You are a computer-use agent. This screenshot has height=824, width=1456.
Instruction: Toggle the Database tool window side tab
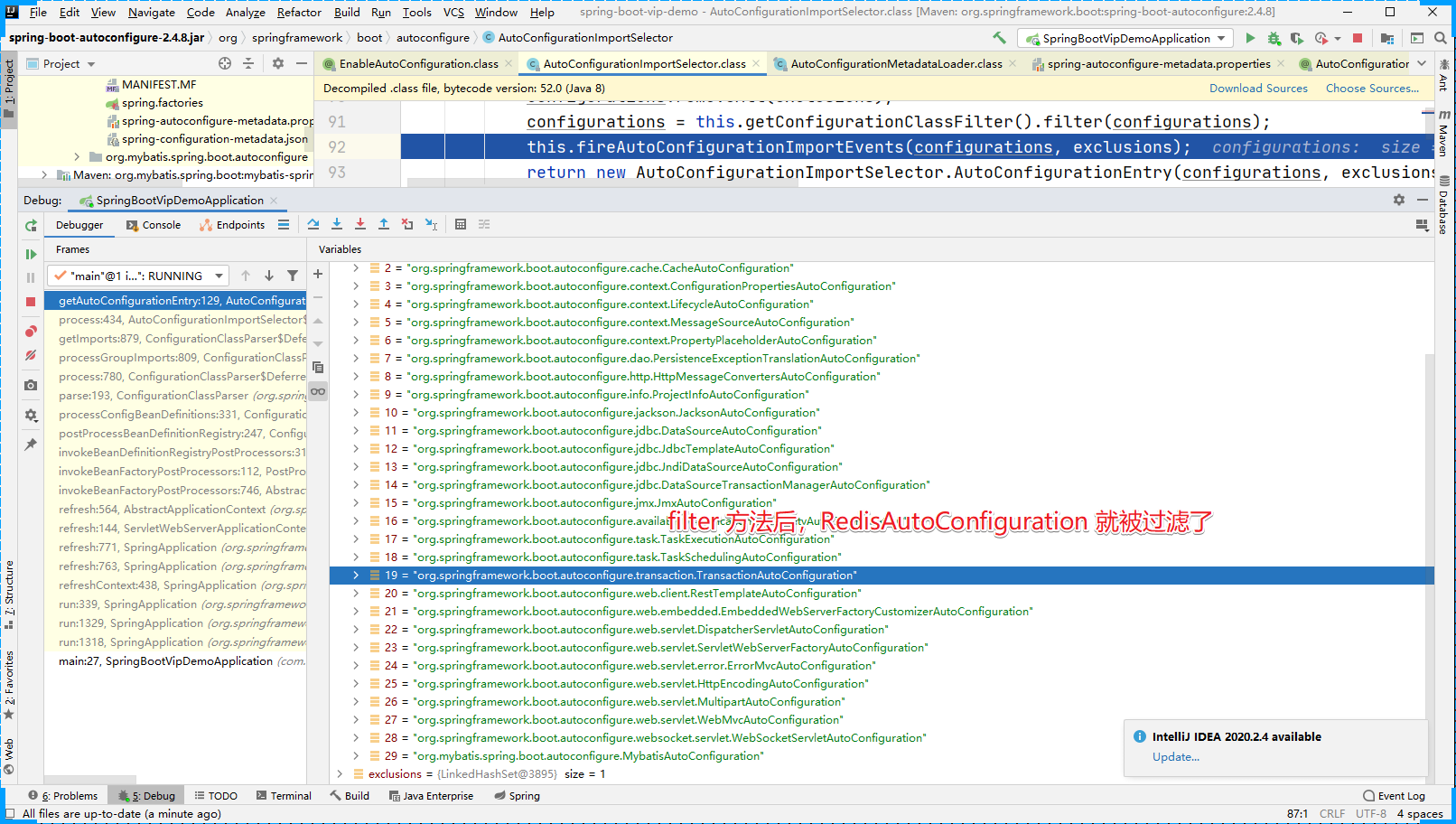click(1443, 205)
